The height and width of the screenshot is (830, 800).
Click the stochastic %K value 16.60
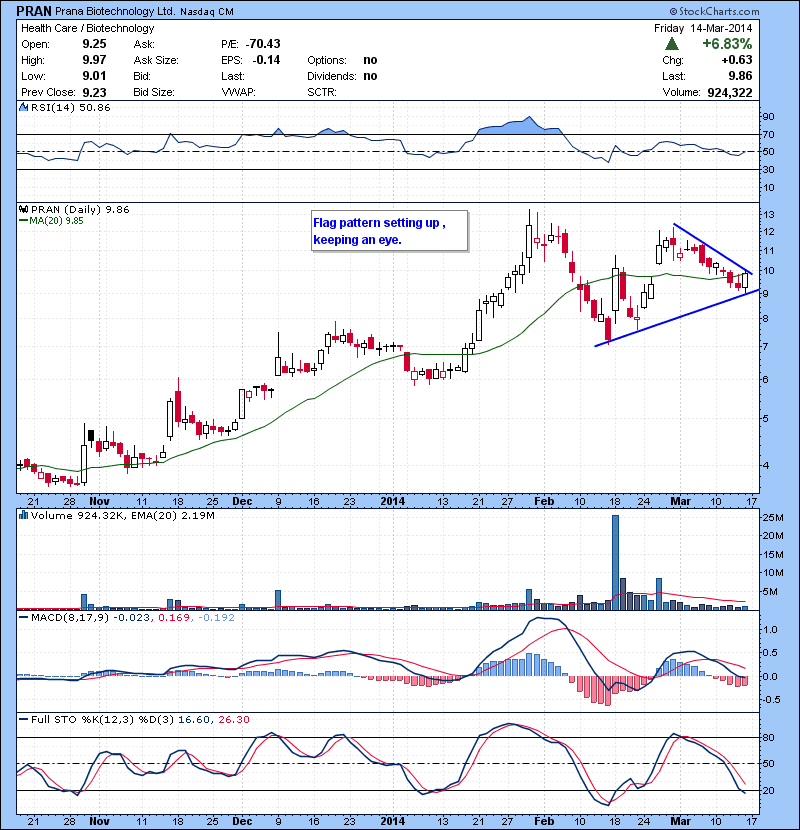194,720
